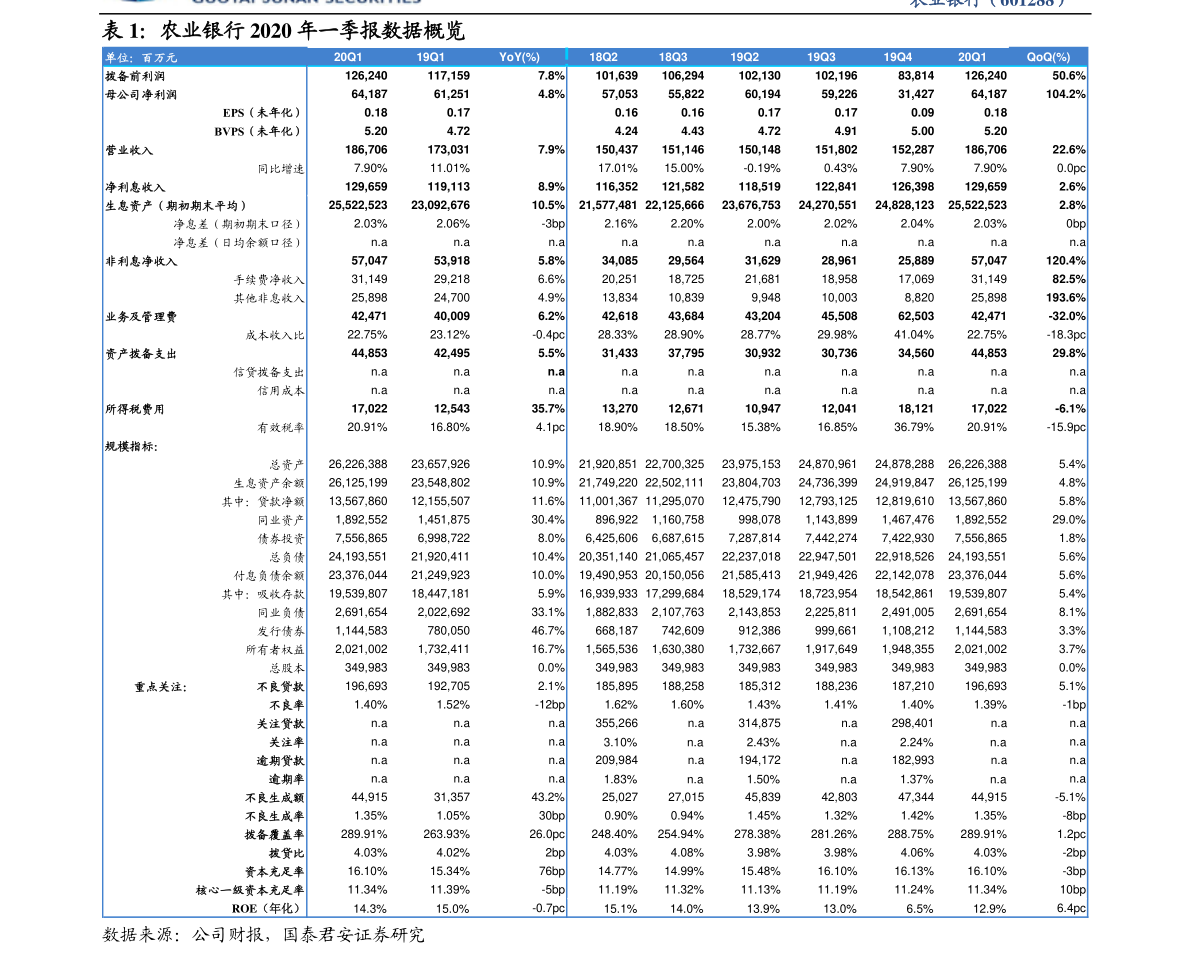The width and height of the screenshot is (1191, 965).
Task: Click the row label "关注贷款"
Action: pyautogui.click(x=281, y=724)
